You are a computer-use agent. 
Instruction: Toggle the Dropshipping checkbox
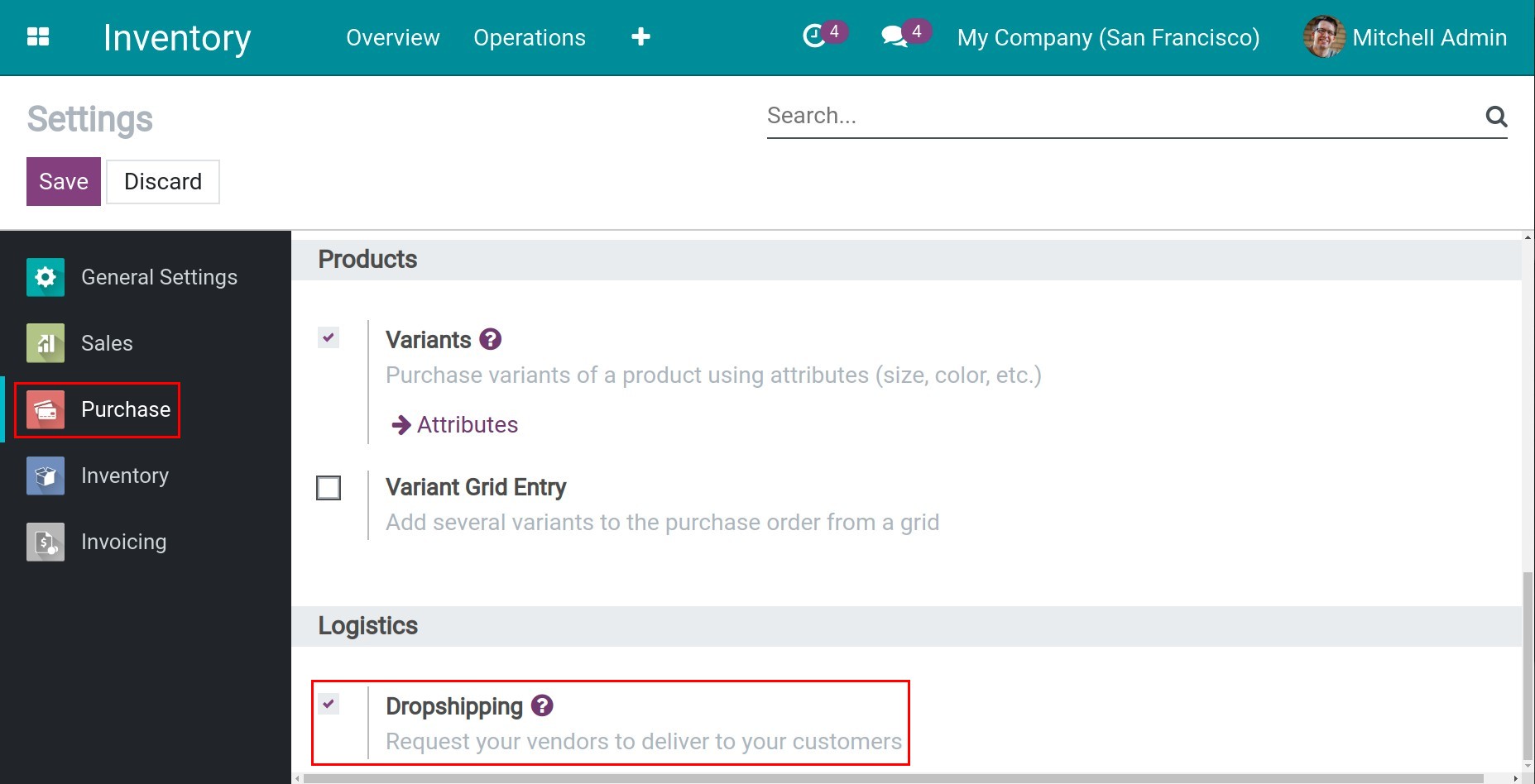pyautogui.click(x=329, y=704)
